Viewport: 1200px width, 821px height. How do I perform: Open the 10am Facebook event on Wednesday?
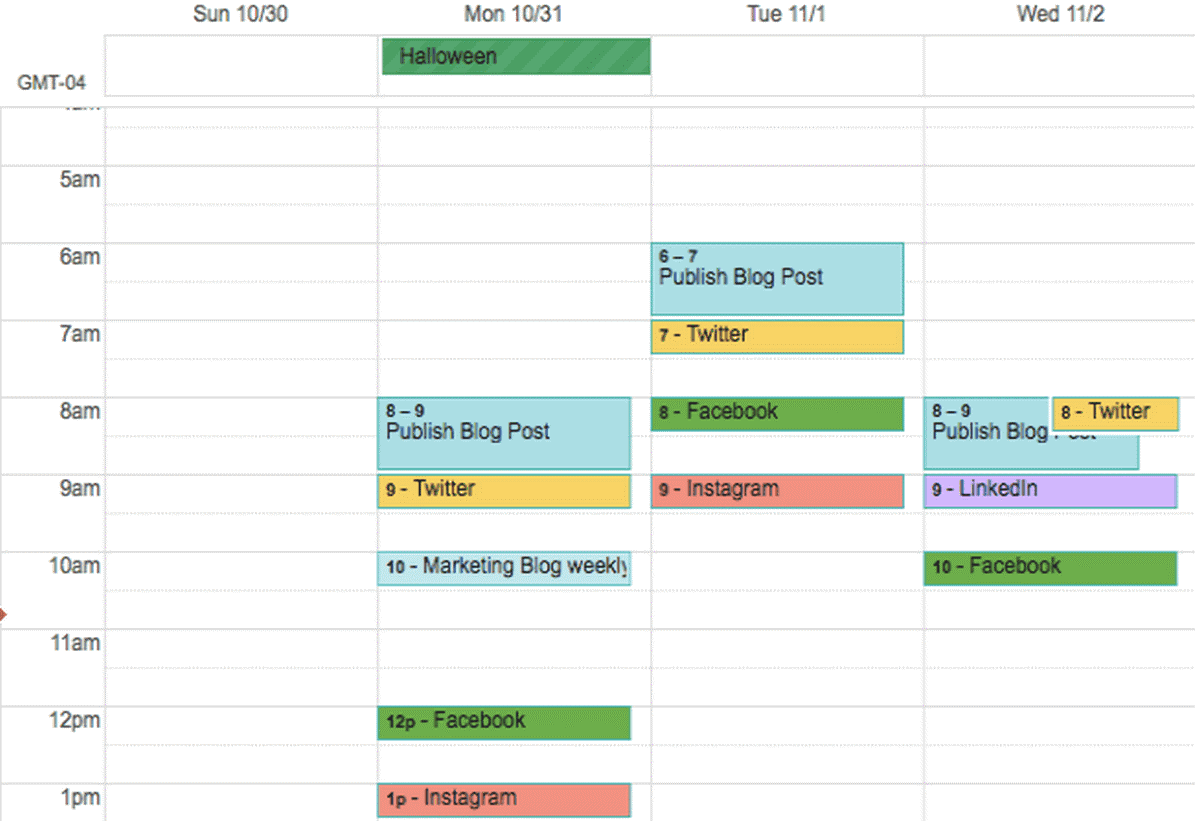(1050, 567)
